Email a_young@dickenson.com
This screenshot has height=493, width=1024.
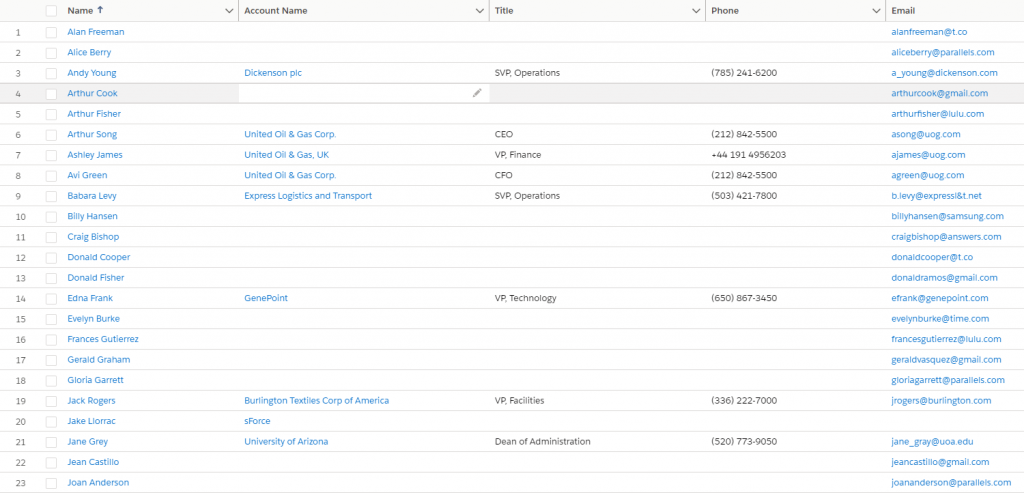point(944,73)
